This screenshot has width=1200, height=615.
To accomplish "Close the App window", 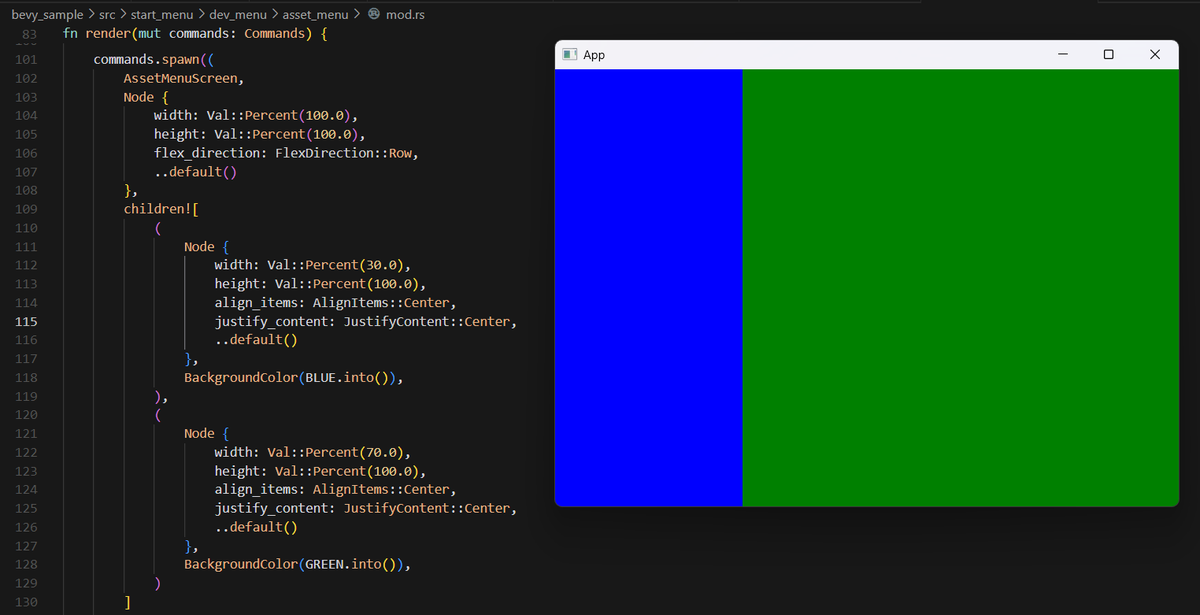I will (1155, 55).
